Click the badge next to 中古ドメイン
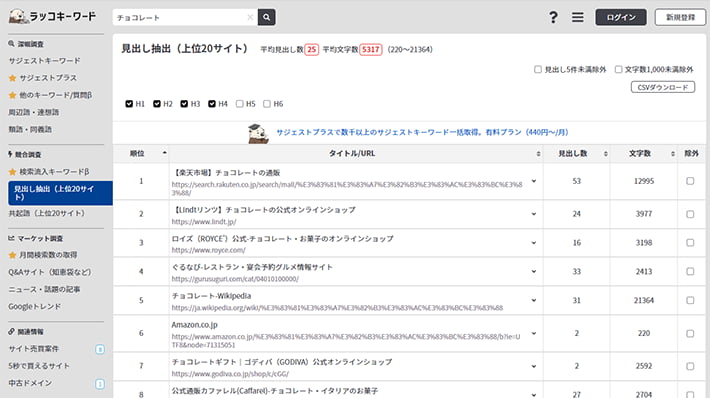This screenshot has height=398, width=710. (100, 384)
